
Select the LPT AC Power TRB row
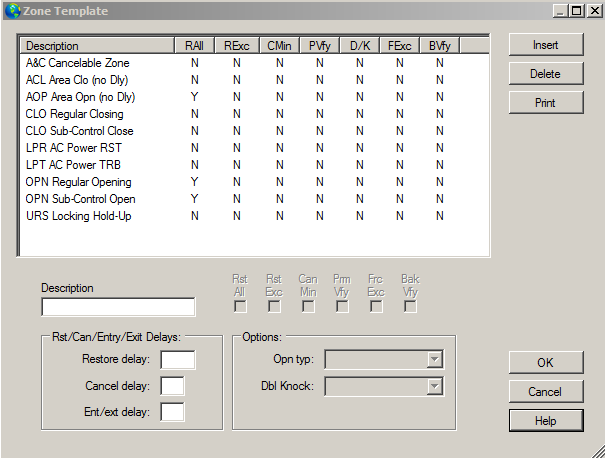255,165
